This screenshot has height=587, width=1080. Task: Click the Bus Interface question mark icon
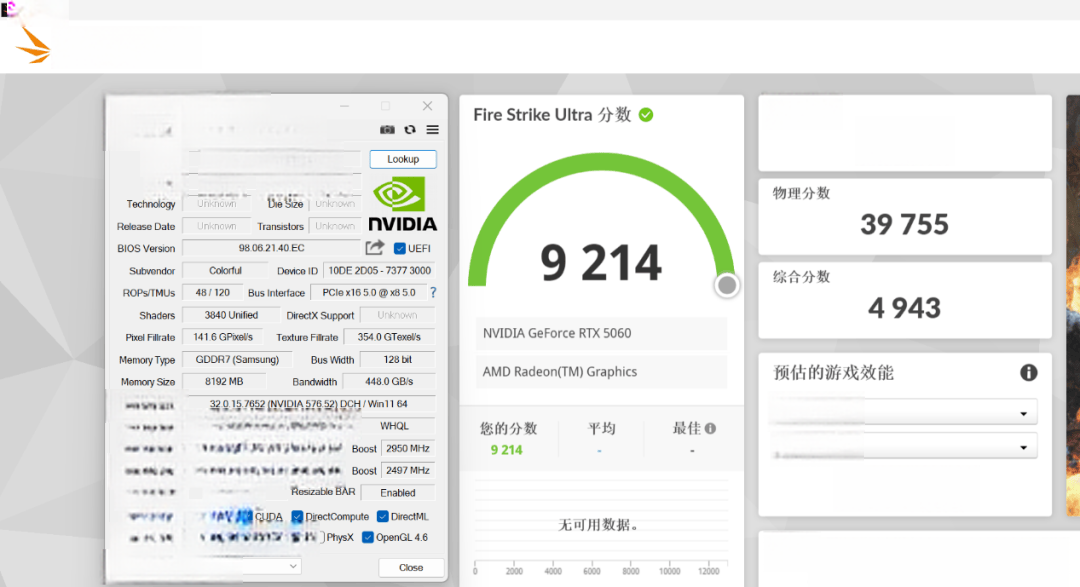point(433,293)
